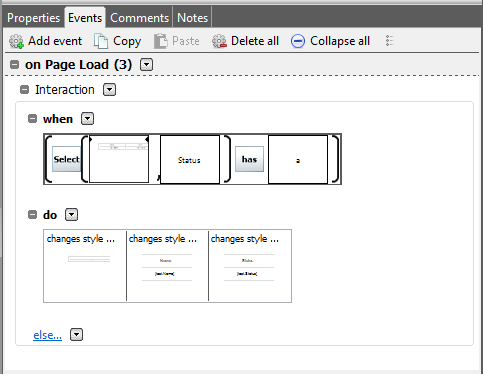Select the first changes style action thumbnail
Image resolution: width=483 pixels, height=375 pixels.
click(85, 265)
